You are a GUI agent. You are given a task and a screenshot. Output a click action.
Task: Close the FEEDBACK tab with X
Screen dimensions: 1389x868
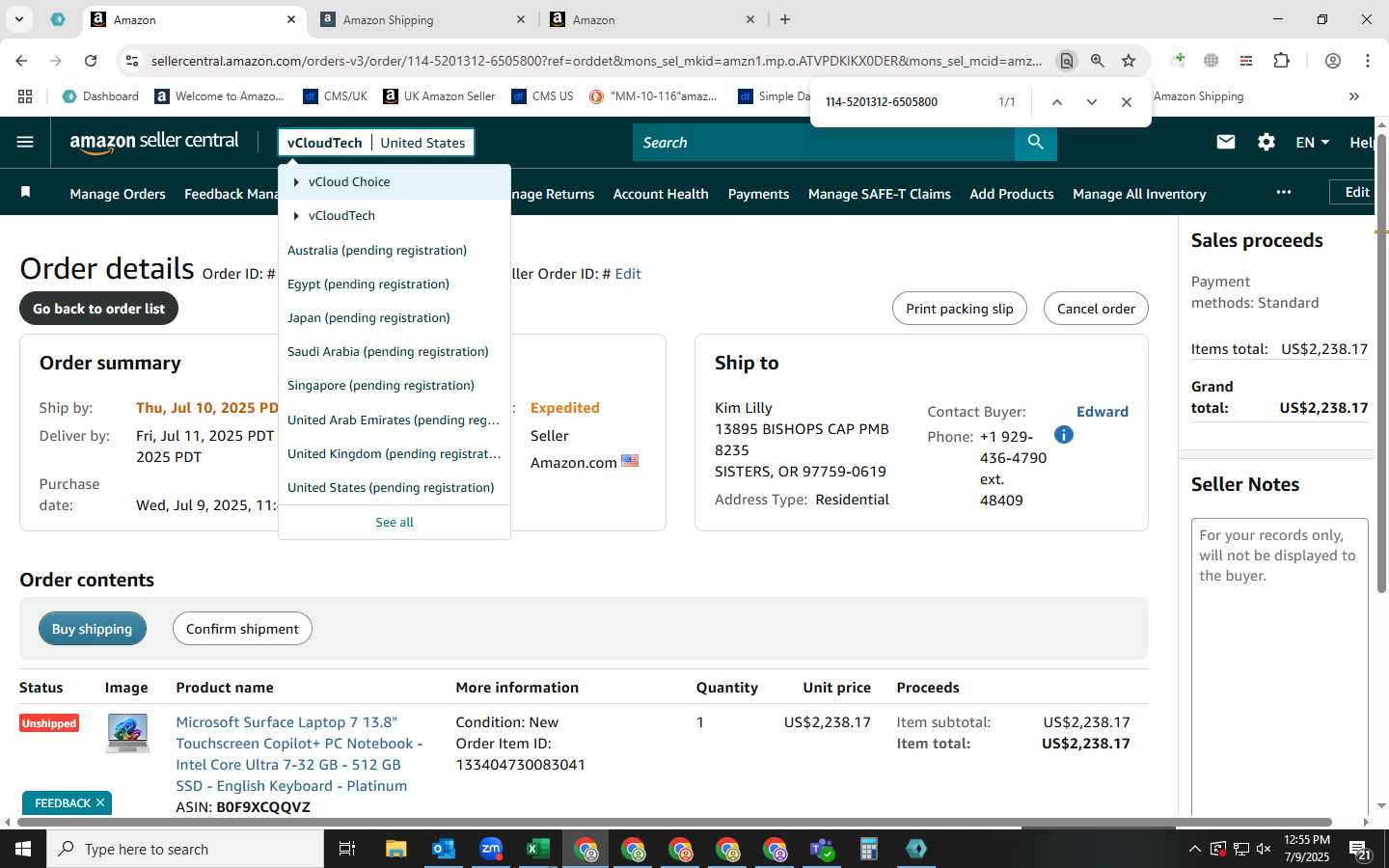(100, 802)
